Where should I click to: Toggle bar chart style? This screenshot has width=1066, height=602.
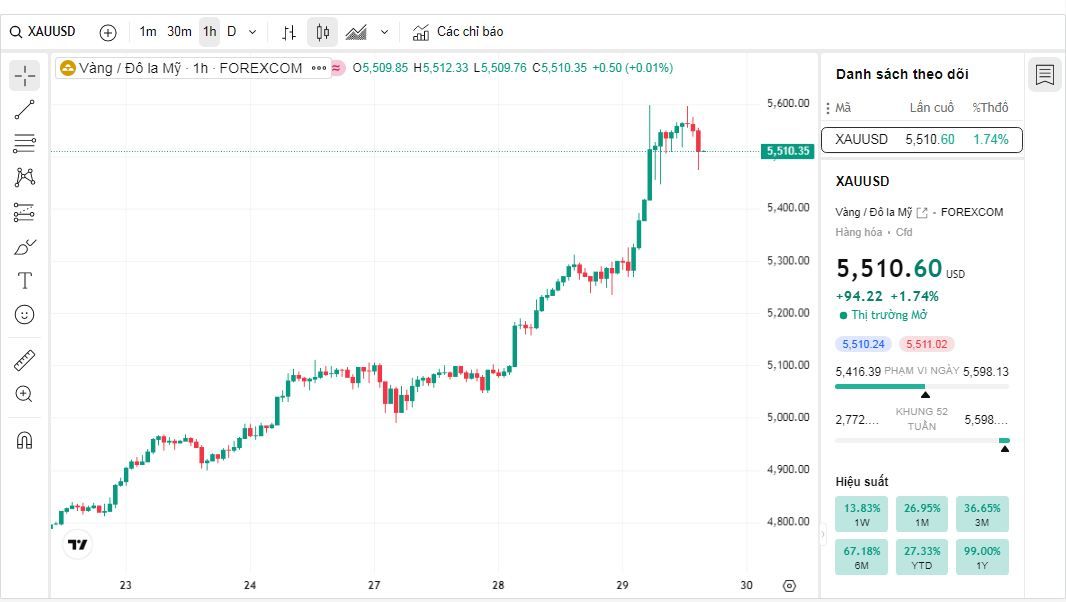tap(289, 32)
